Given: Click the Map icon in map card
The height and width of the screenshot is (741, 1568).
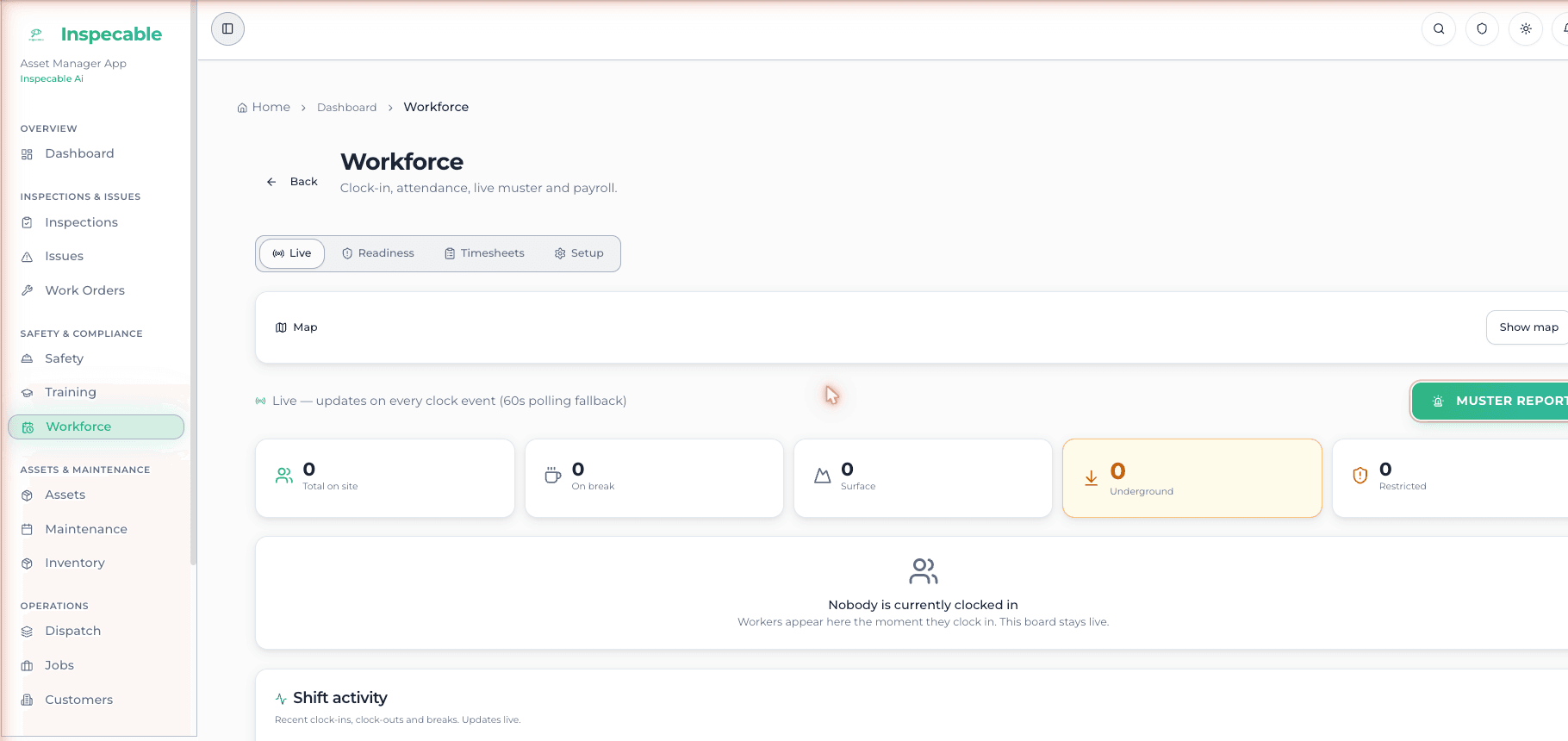Looking at the screenshot, I should coord(281,327).
